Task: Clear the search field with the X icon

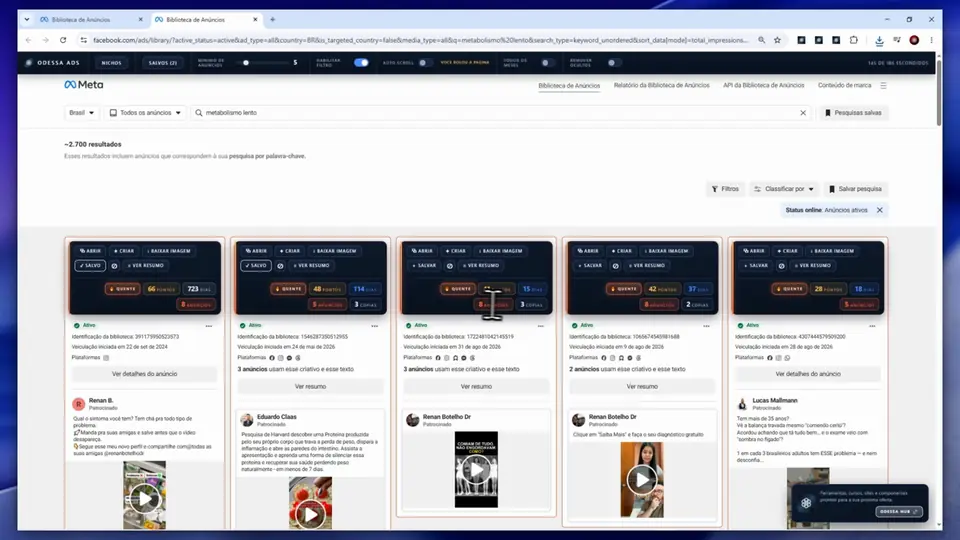Action: tap(803, 113)
